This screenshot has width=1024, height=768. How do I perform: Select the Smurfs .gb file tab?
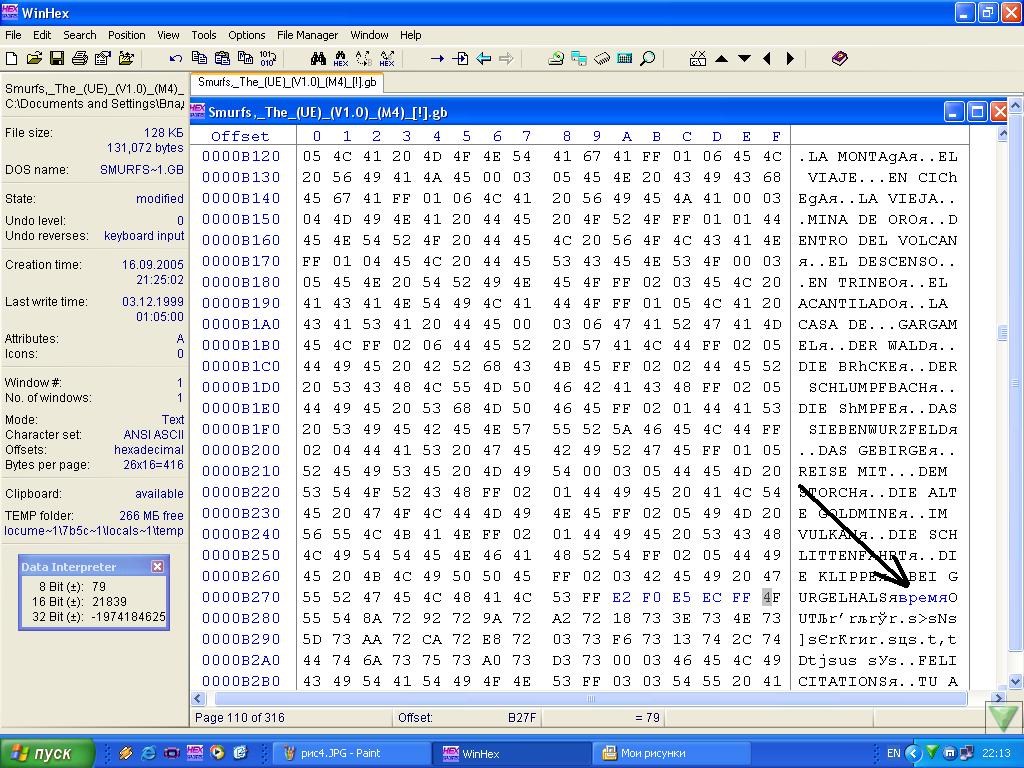click(x=287, y=82)
